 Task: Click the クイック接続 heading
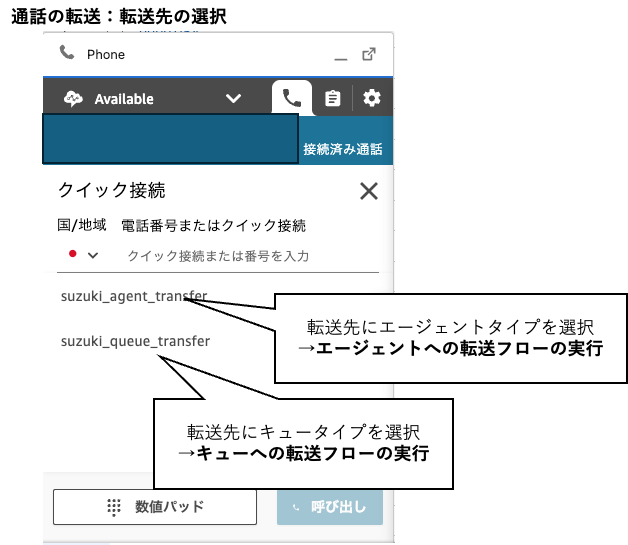112,190
